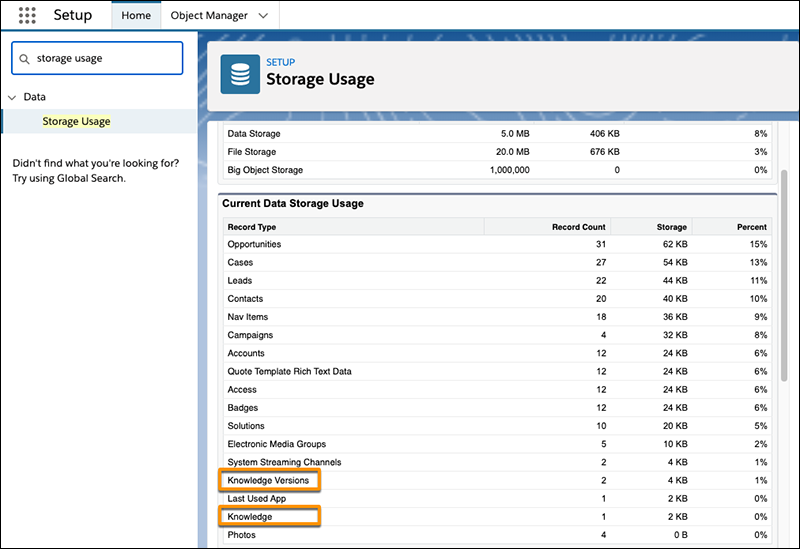The image size is (800, 549).
Task: Click the 676 KB used value
Action: (x=605, y=152)
